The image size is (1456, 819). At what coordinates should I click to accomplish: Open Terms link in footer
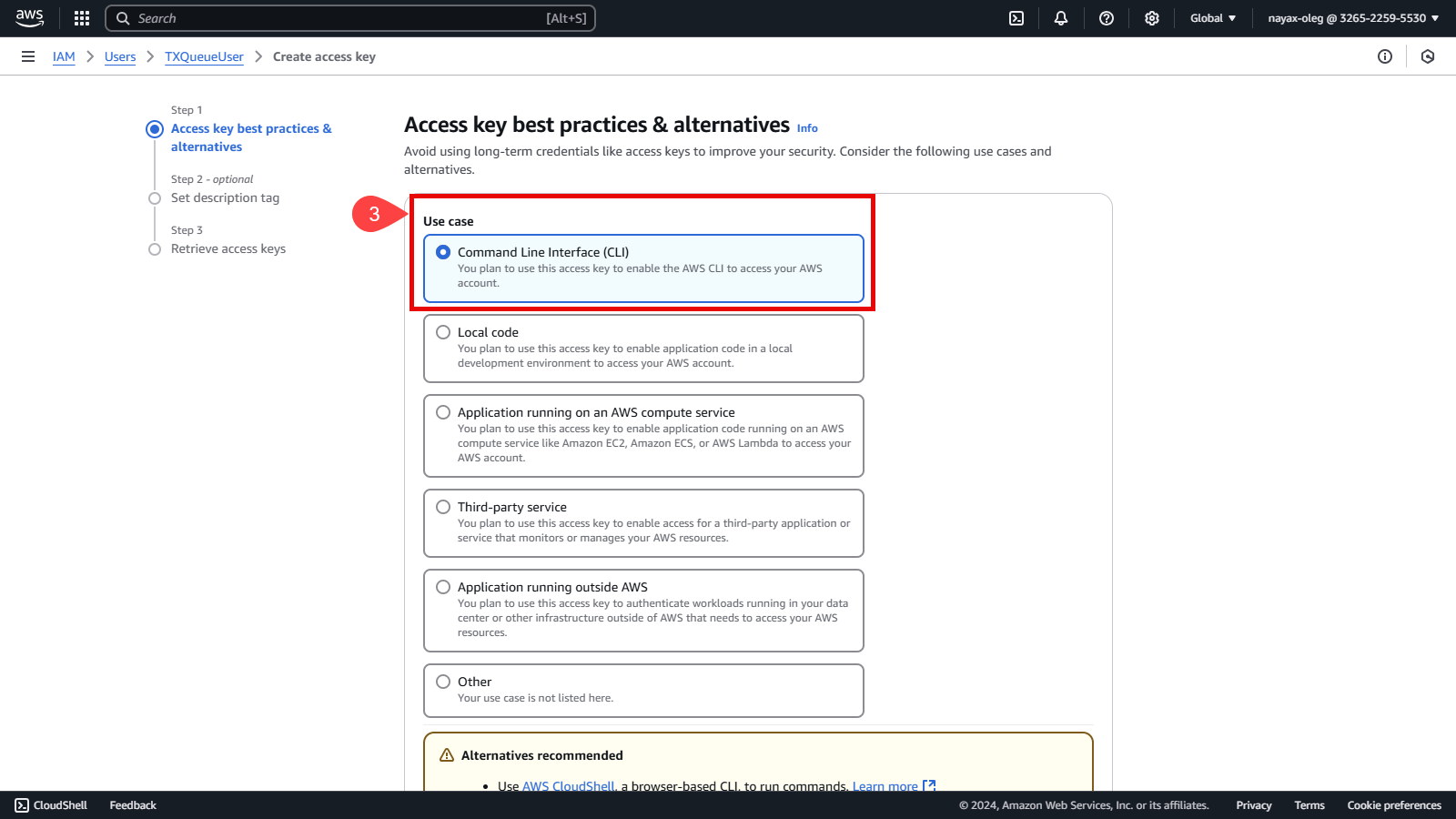(x=1309, y=805)
